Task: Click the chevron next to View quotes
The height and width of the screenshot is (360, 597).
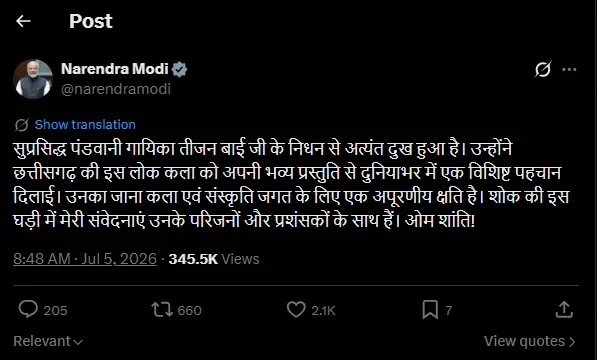Action: [x=572, y=342]
